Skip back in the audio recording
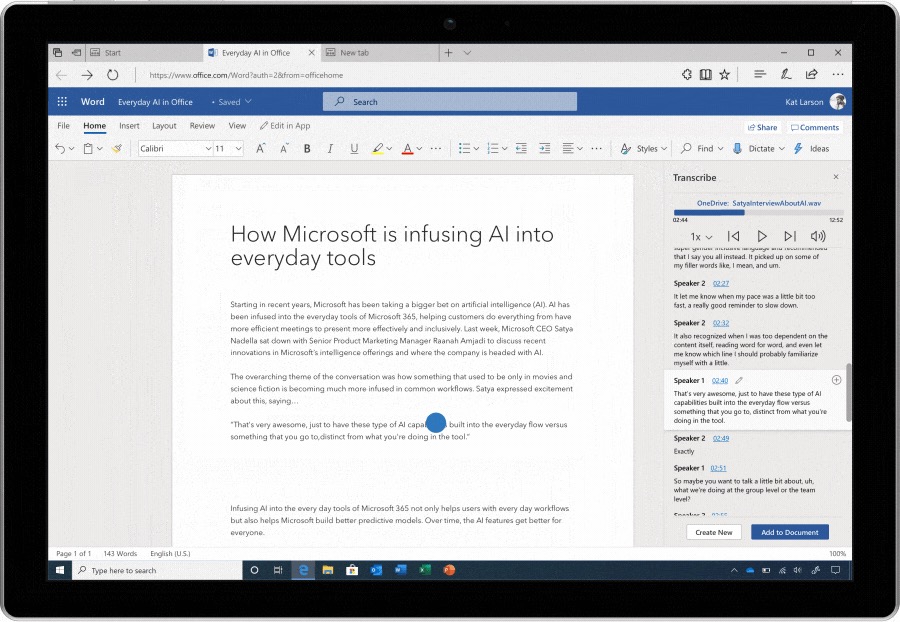This screenshot has height=622, width=900. tap(733, 236)
